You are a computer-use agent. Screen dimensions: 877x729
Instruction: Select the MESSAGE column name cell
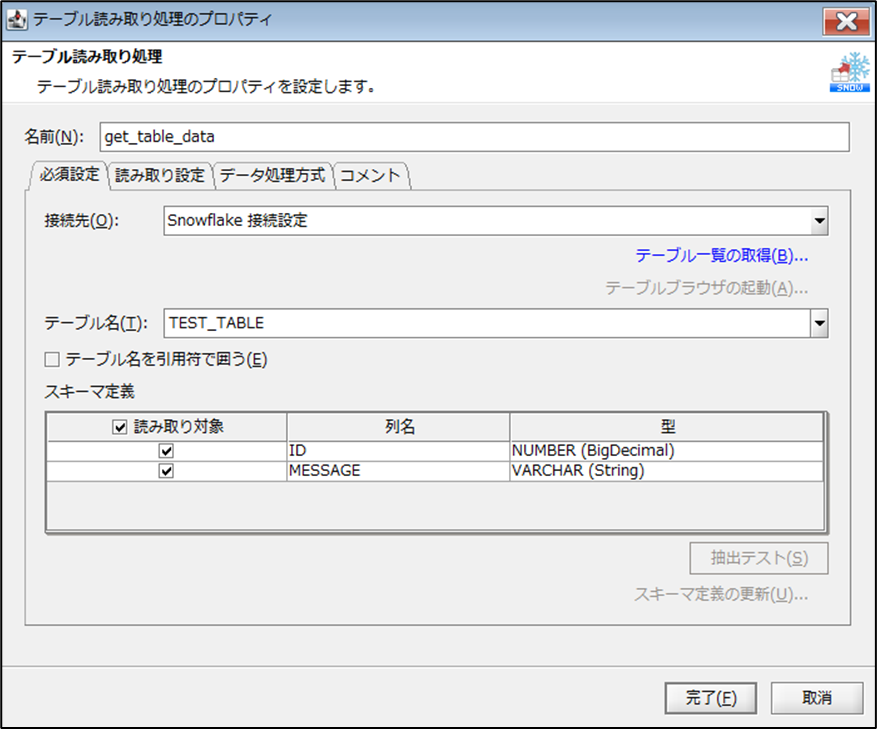[398, 471]
